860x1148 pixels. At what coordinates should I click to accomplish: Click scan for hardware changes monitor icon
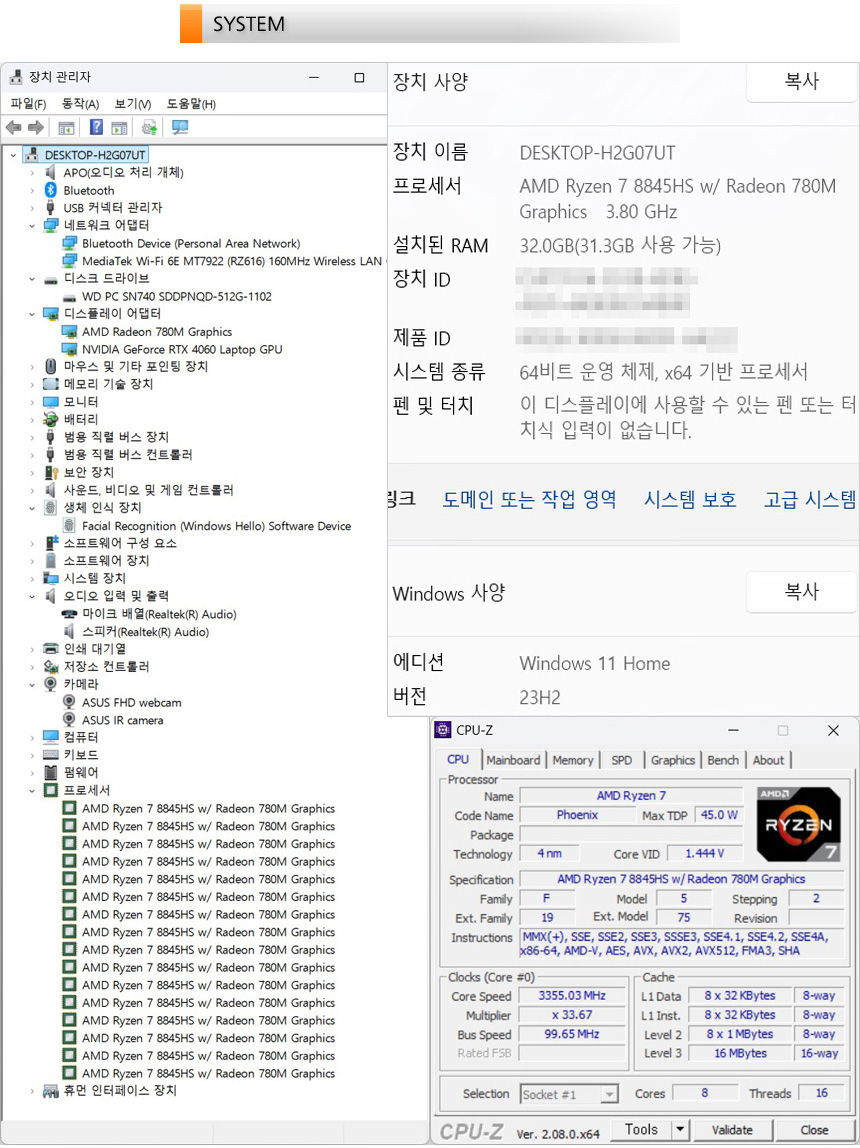[180, 127]
